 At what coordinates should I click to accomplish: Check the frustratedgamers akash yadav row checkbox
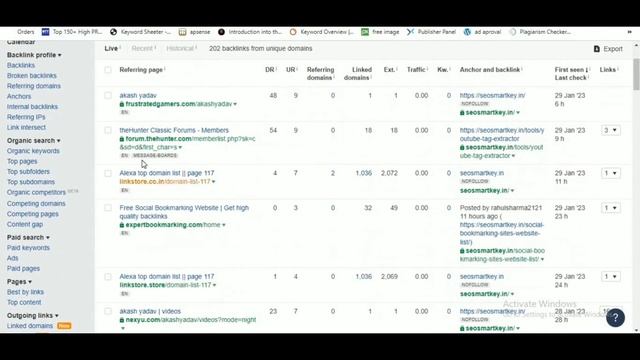point(108,96)
